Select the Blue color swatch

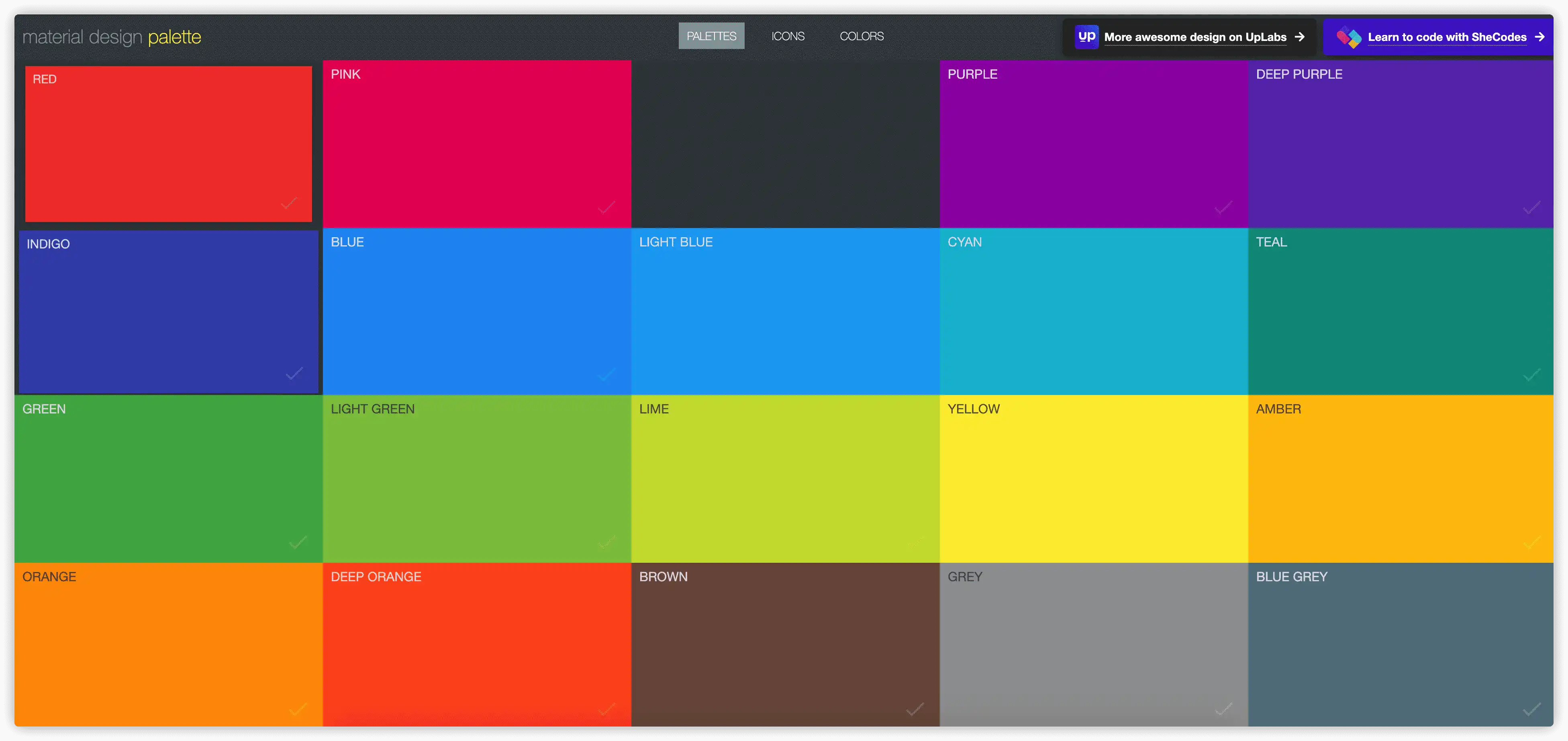pos(477,311)
